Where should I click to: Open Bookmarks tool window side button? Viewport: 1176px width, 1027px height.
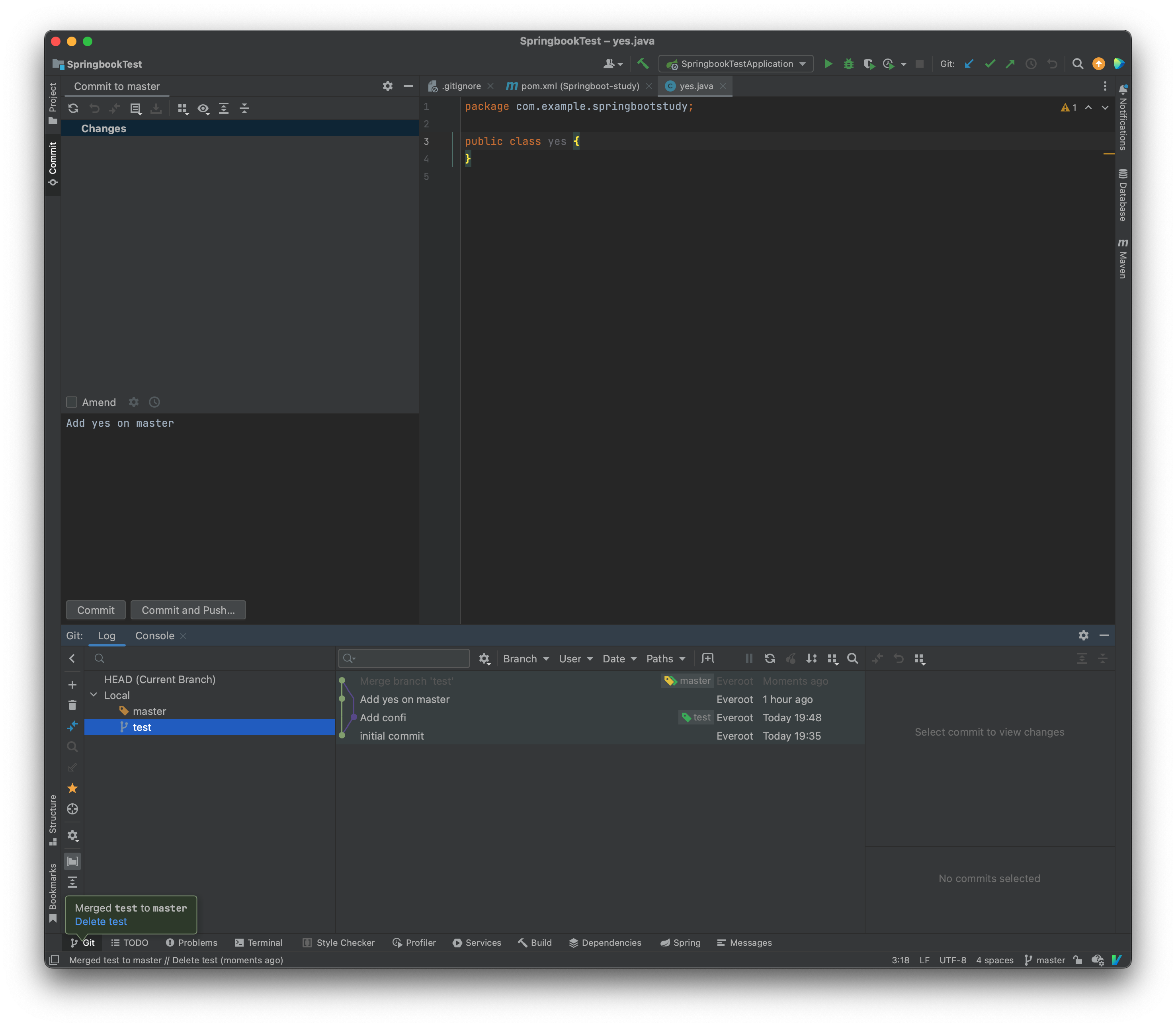[x=53, y=893]
